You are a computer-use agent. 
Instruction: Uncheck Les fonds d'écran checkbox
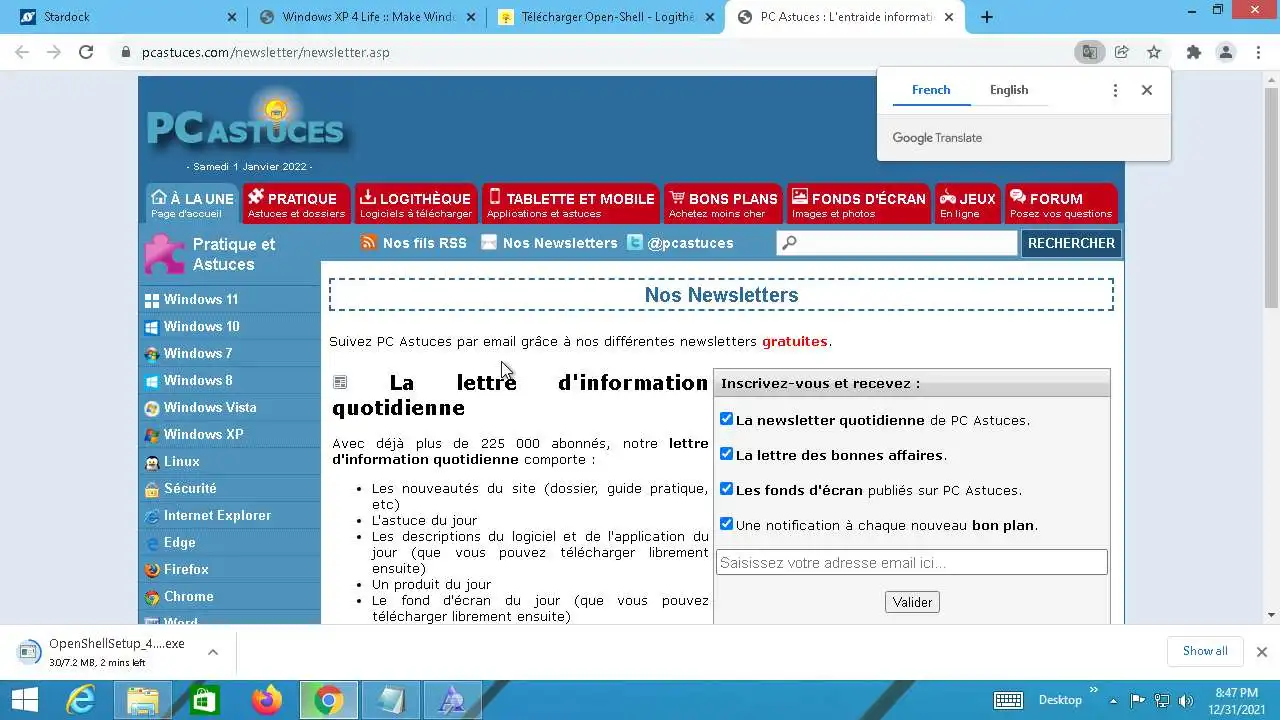coord(726,489)
